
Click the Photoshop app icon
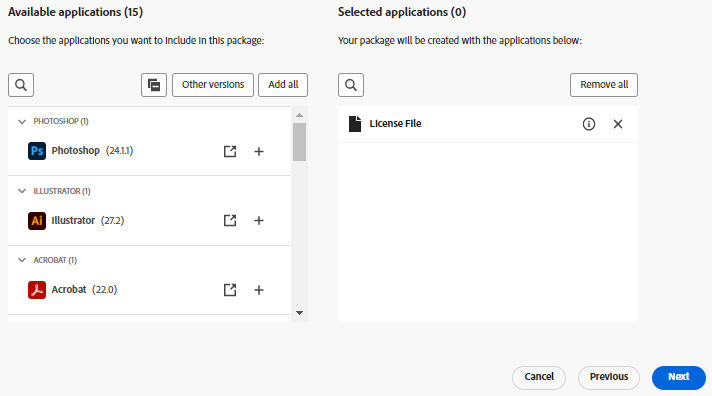37,151
